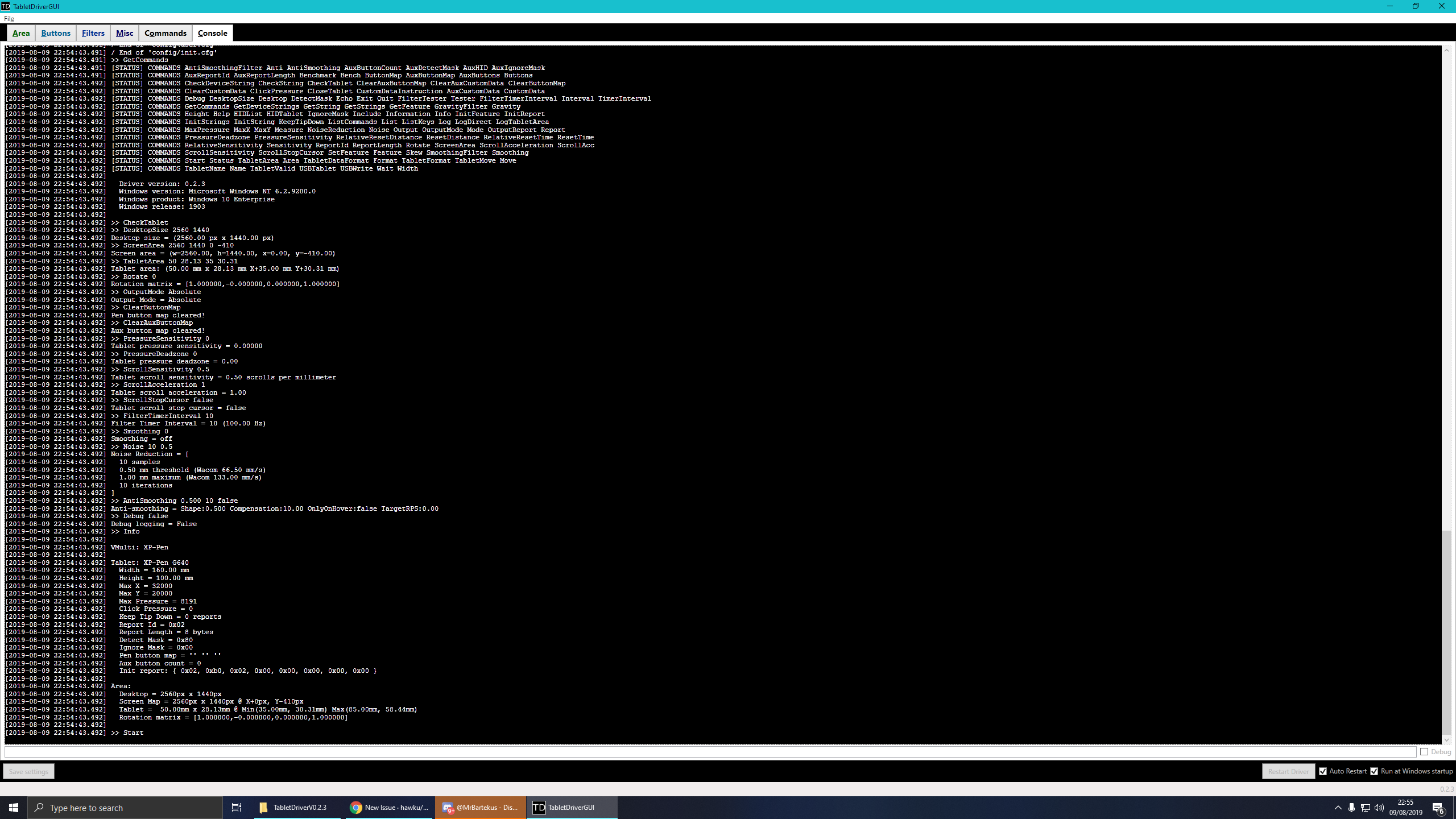The width and height of the screenshot is (1456, 819).
Task: Switch to the Filters tab
Action: click(93, 33)
